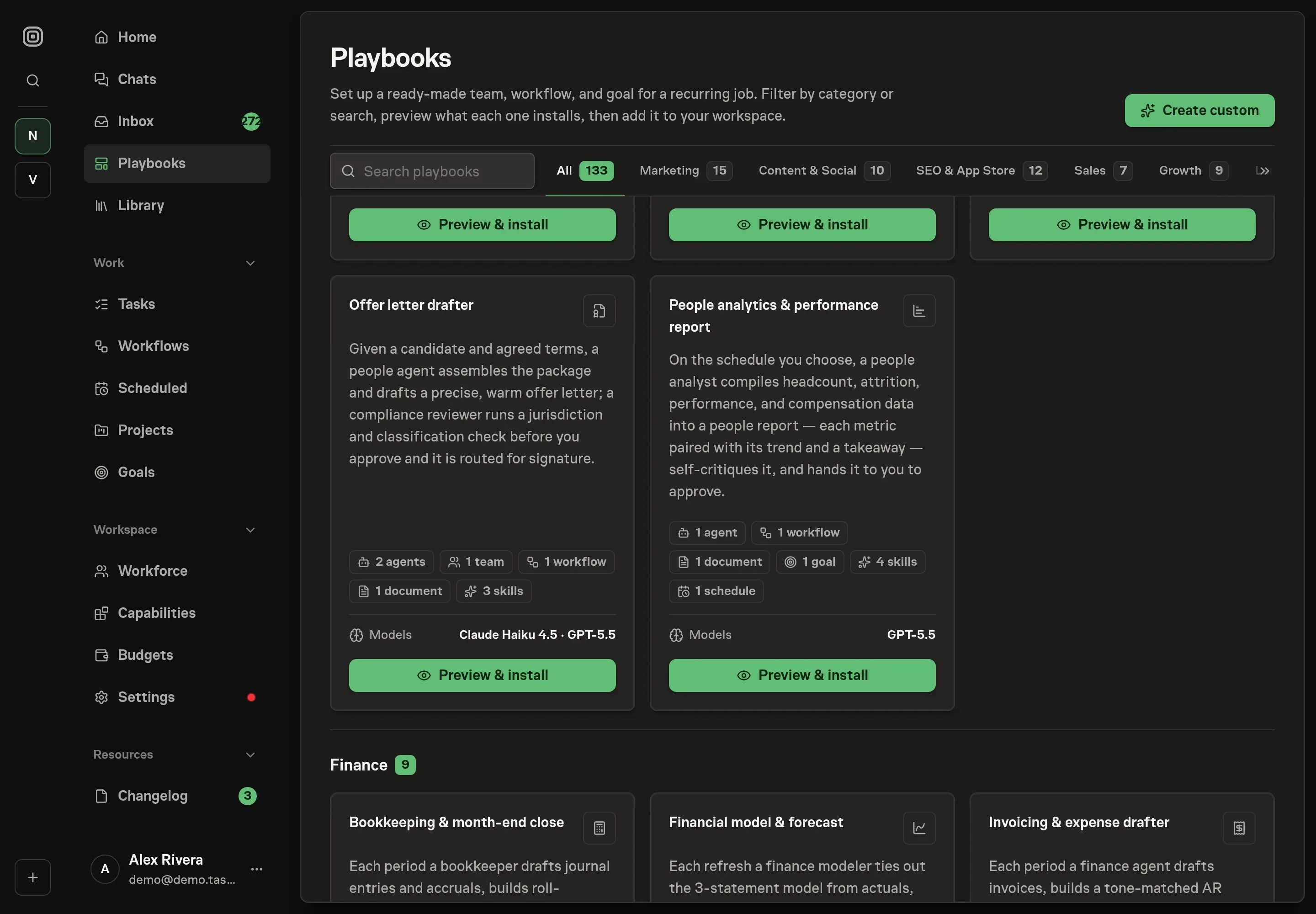This screenshot has width=1316, height=914.
Task: Switch to workspace N
Action: pos(32,136)
